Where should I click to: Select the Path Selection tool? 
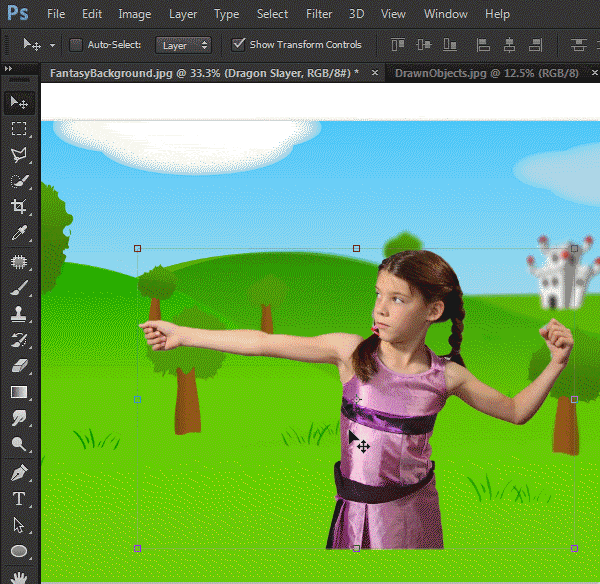19,525
